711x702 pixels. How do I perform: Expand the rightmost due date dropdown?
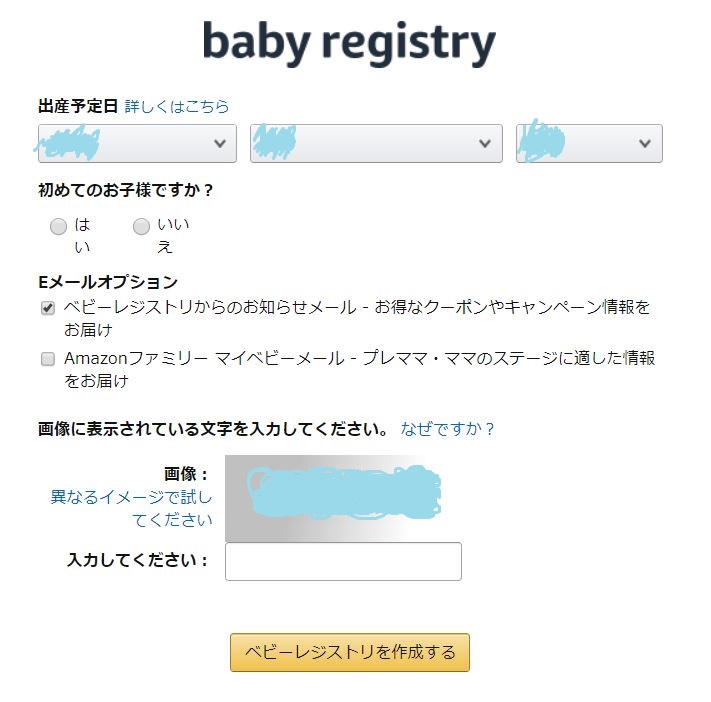tap(589, 143)
